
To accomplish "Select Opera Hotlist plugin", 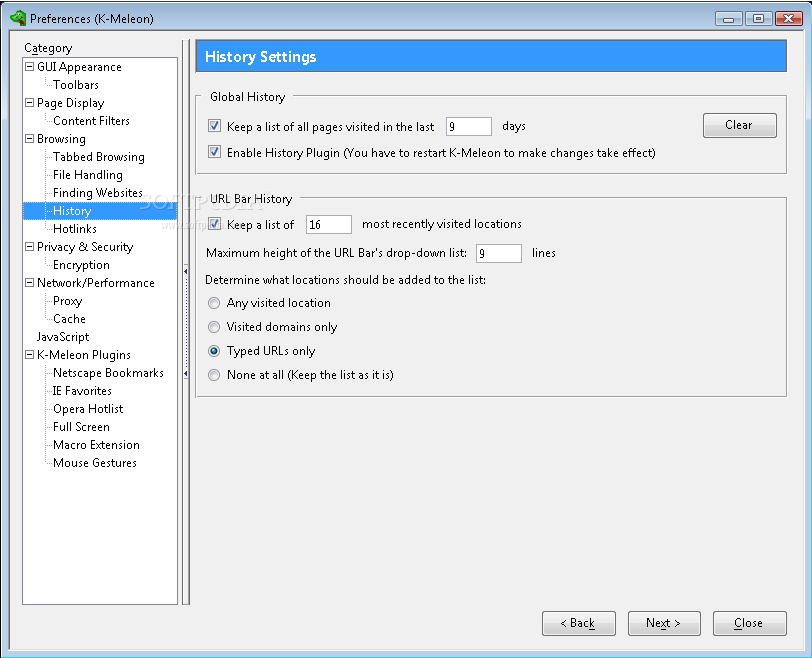I will [88, 409].
